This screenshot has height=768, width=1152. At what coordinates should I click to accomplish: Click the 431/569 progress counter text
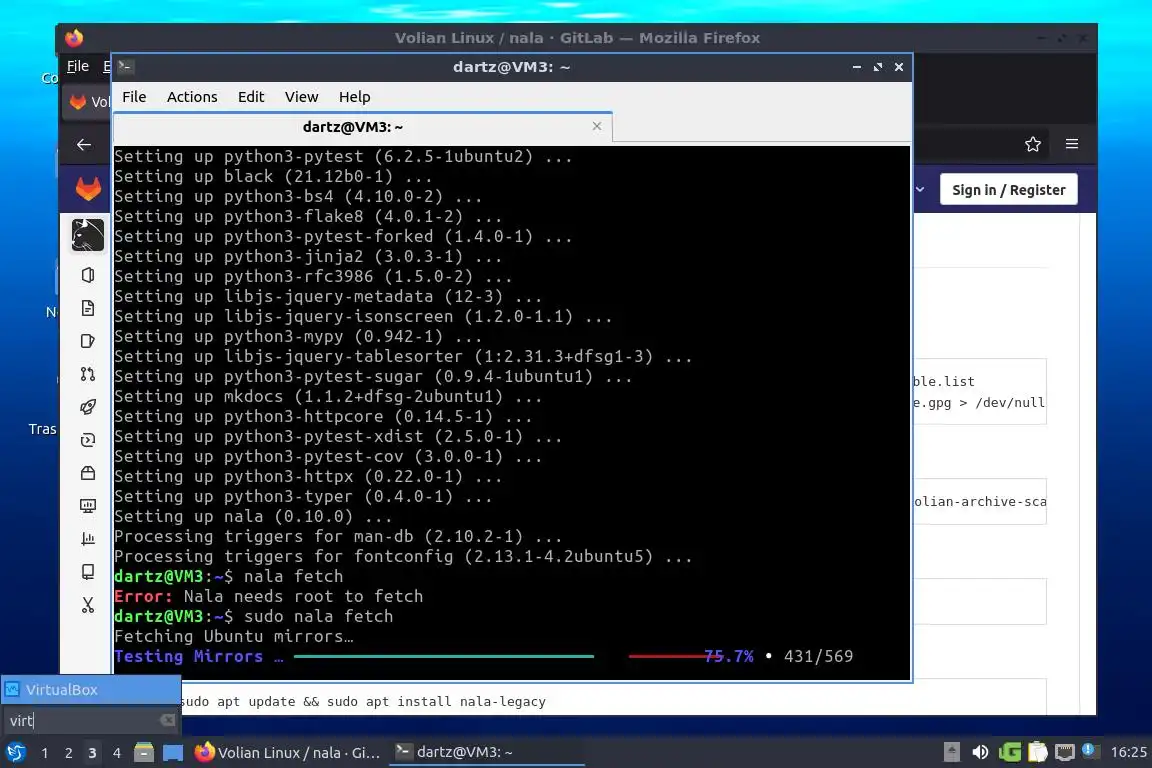818,656
